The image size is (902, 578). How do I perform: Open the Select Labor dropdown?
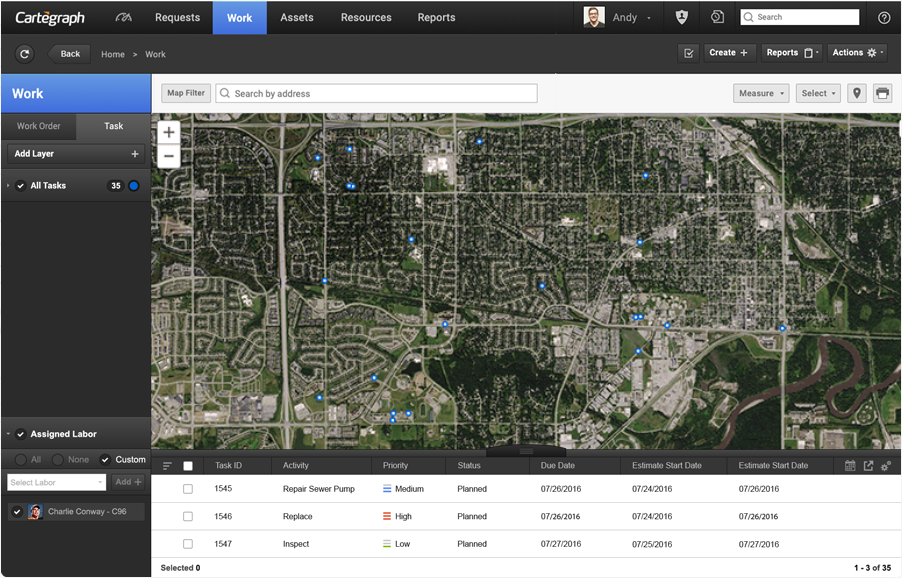click(55, 481)
